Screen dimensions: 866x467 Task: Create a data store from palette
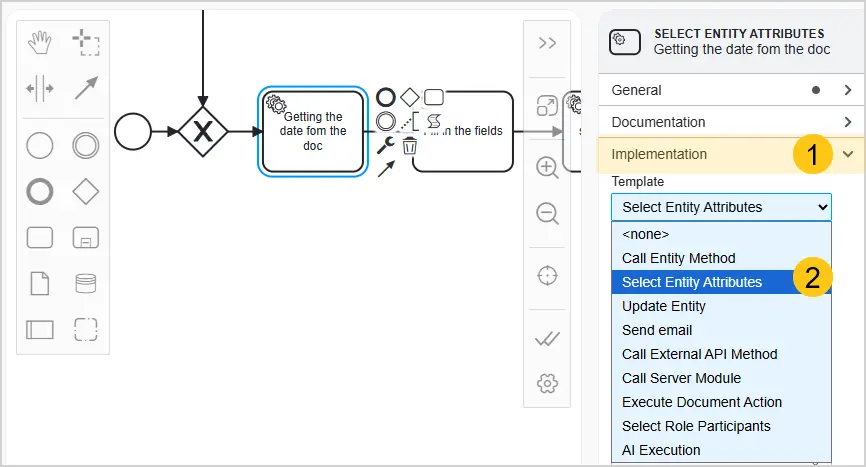pos(86,284)
